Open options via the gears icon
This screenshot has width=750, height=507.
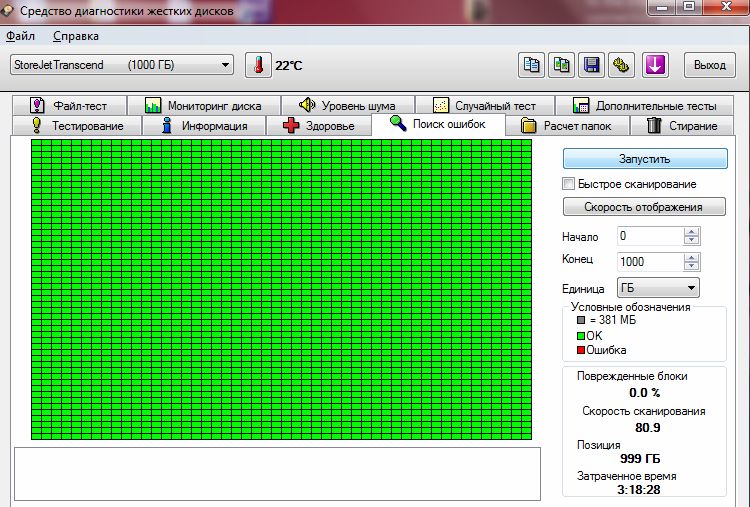click(x=622, y=65)
